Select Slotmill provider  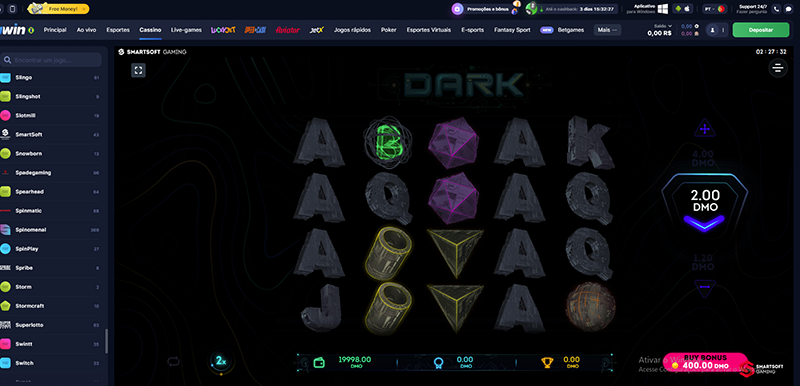51,116
